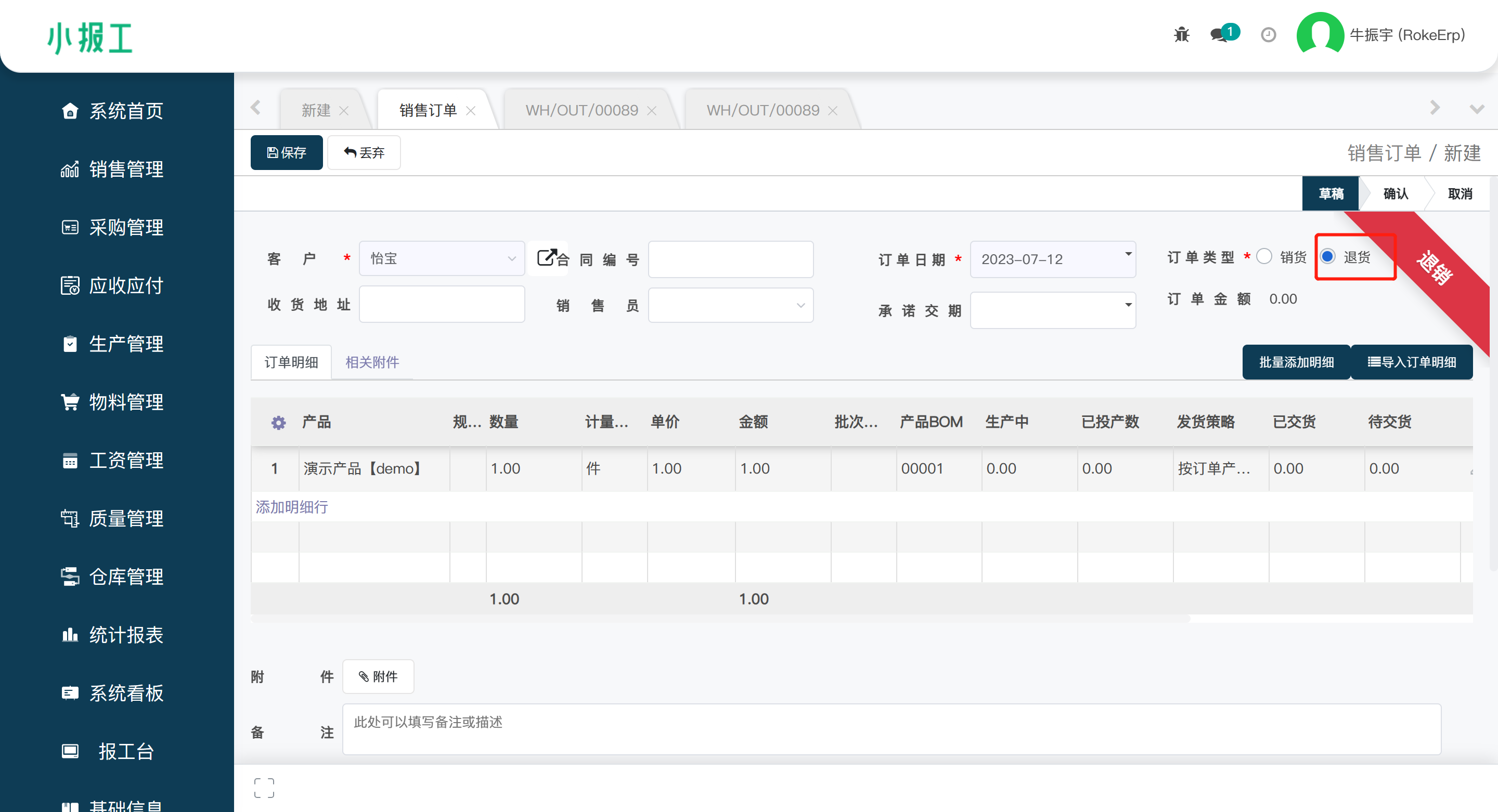The image size is (1498, 812).
Task: Click the bug debug icon in header
Action: [1181, 35]
